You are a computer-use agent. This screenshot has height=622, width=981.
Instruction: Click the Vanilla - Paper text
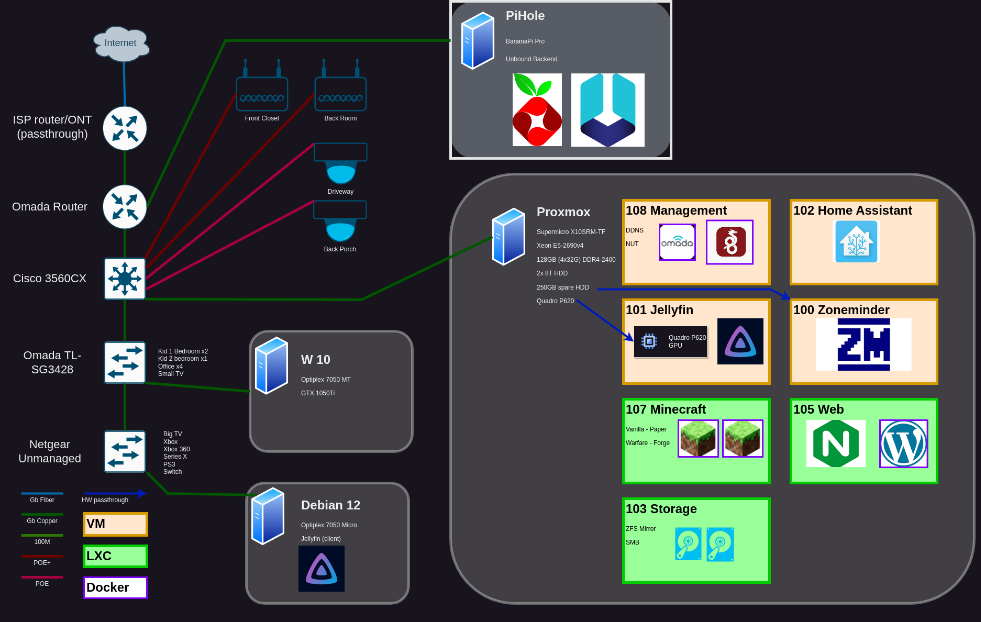646,430
